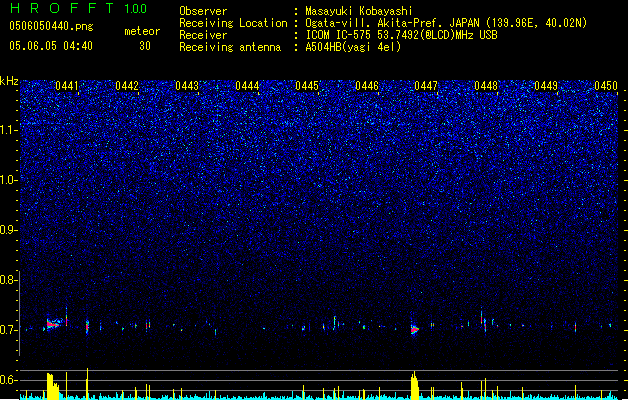Image resolution: width=629 pixels, height=400 pixels.
Task: Click the Receiving antenna field label
Action: [x=230, y=47]
